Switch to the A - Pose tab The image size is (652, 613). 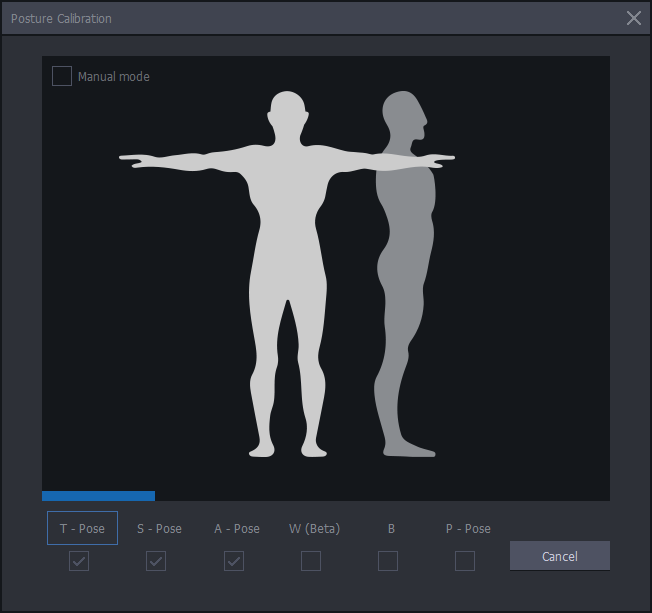(x=237, y=529)
